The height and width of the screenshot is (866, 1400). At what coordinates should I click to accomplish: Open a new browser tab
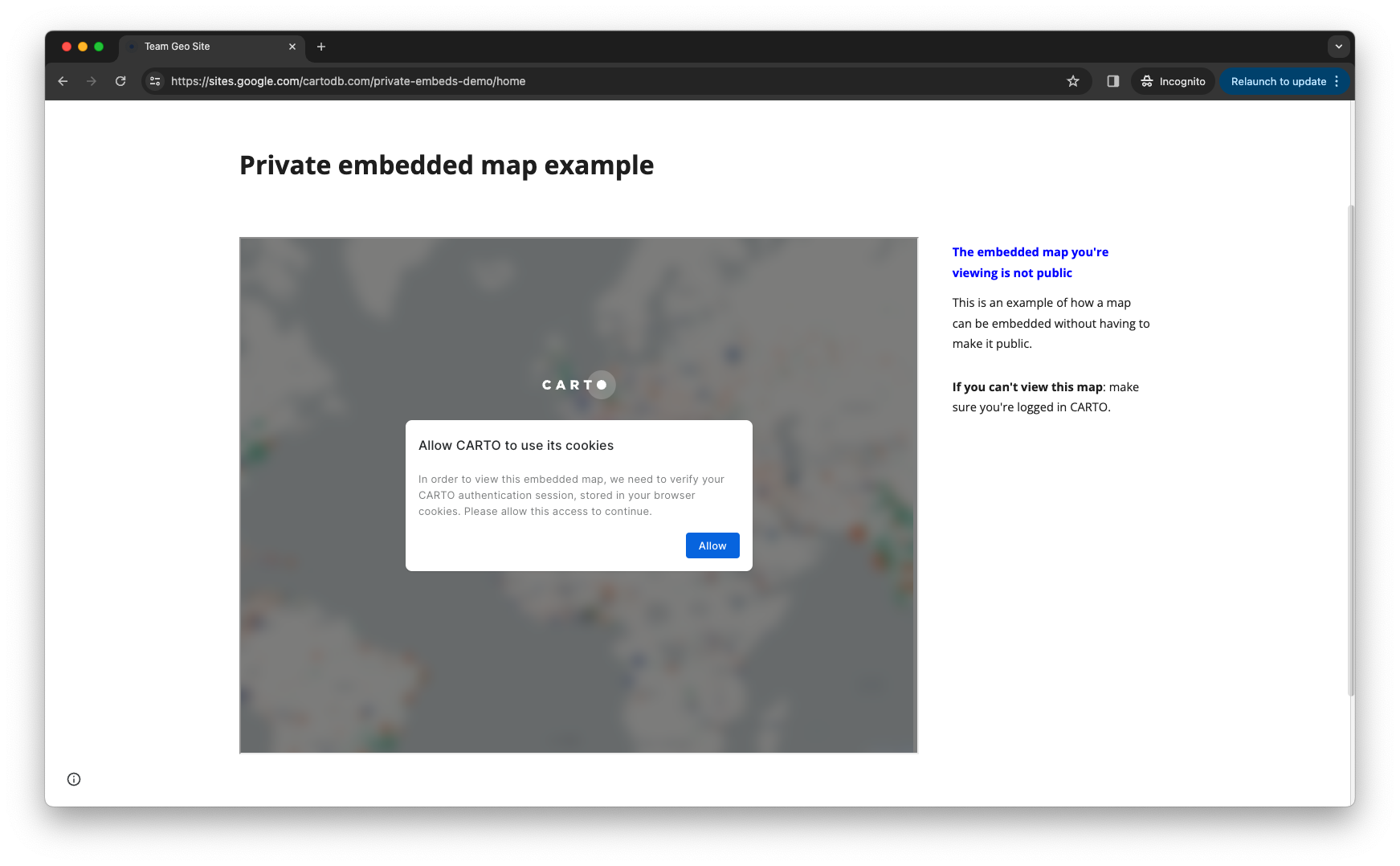pos(321,47)
